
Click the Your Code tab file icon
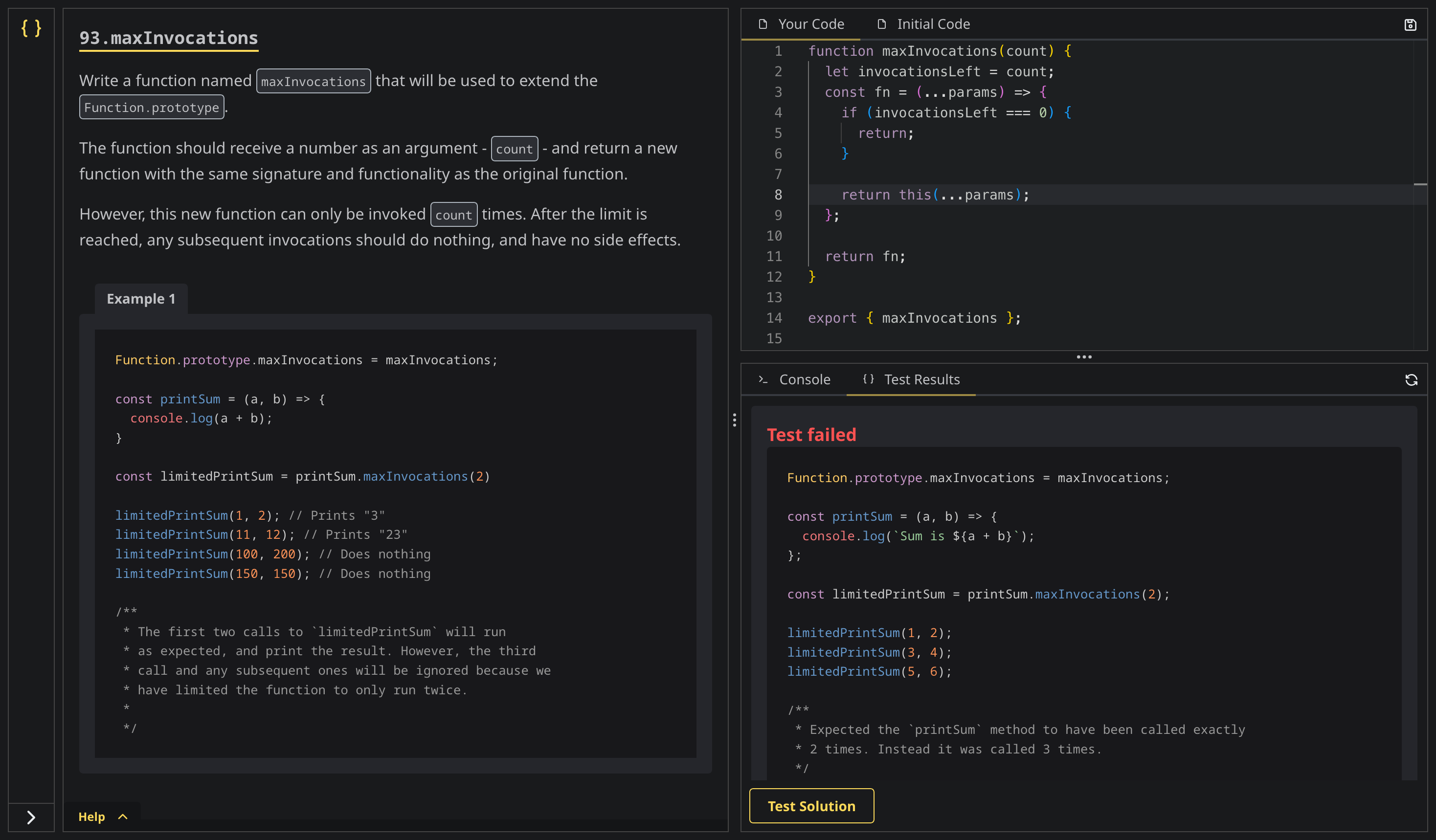pyautogui.click(x=763, y=24)
